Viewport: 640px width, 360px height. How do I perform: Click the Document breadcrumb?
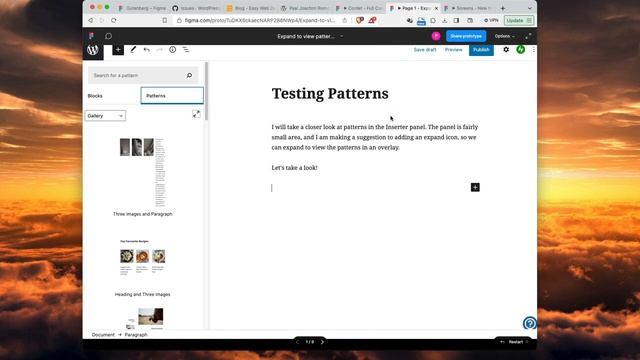[103, 335]
